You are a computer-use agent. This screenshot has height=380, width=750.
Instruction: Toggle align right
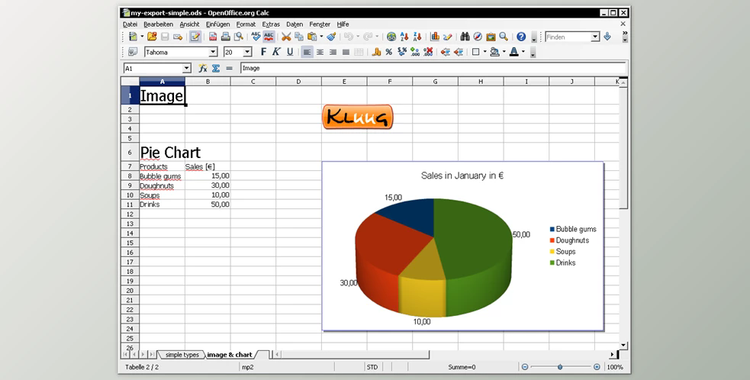tap(333, 52)
